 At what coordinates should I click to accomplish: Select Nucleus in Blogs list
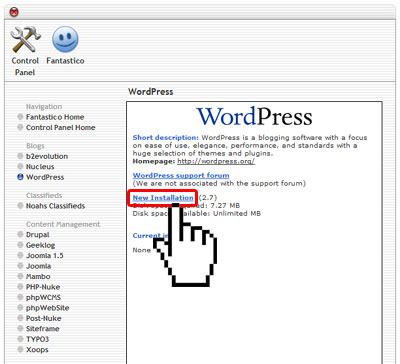[x=40, y=166]
